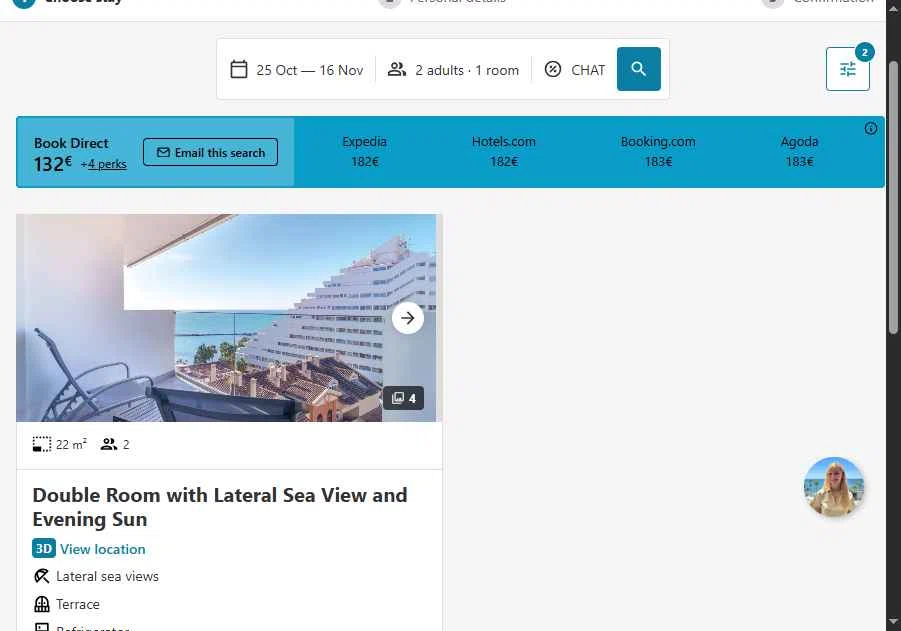Open the photo gallery counter showing 4

(403, 398)
